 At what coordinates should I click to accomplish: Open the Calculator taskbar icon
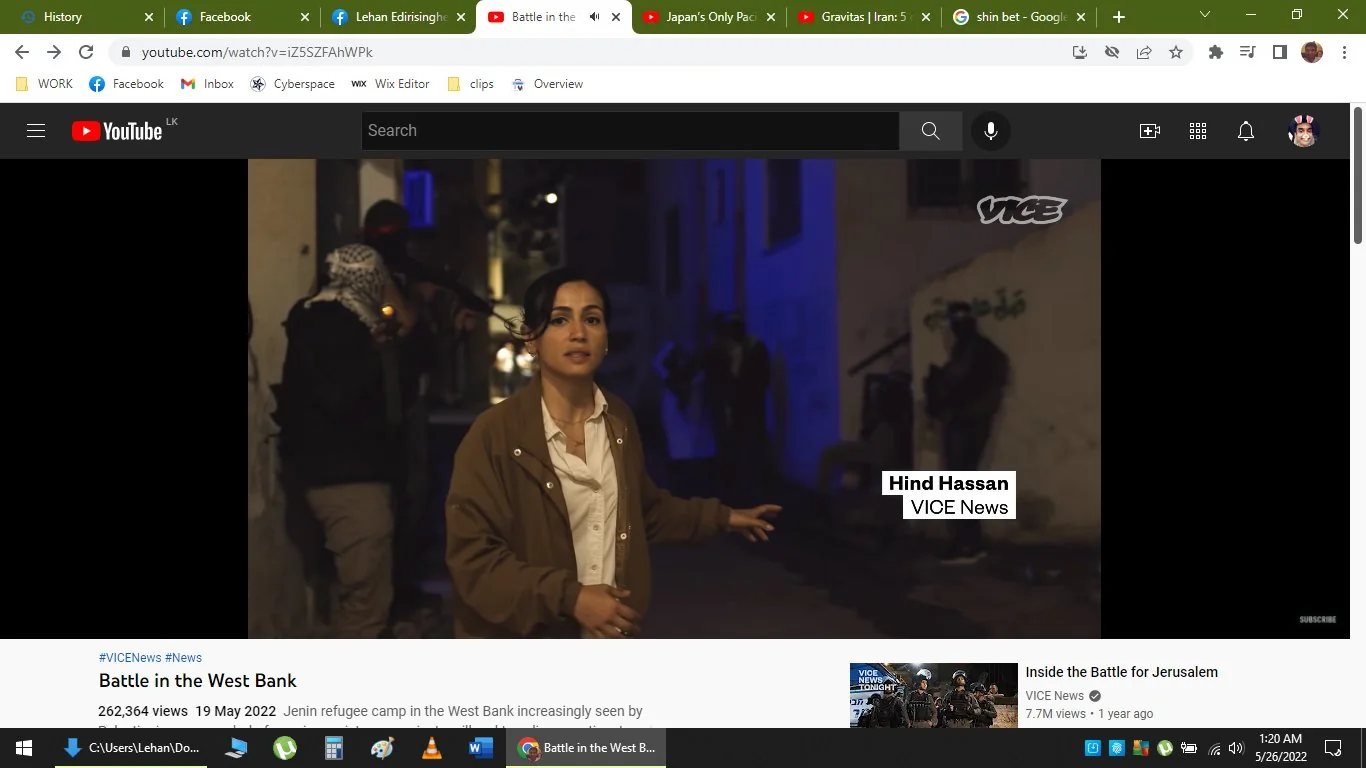click(334, 748)
